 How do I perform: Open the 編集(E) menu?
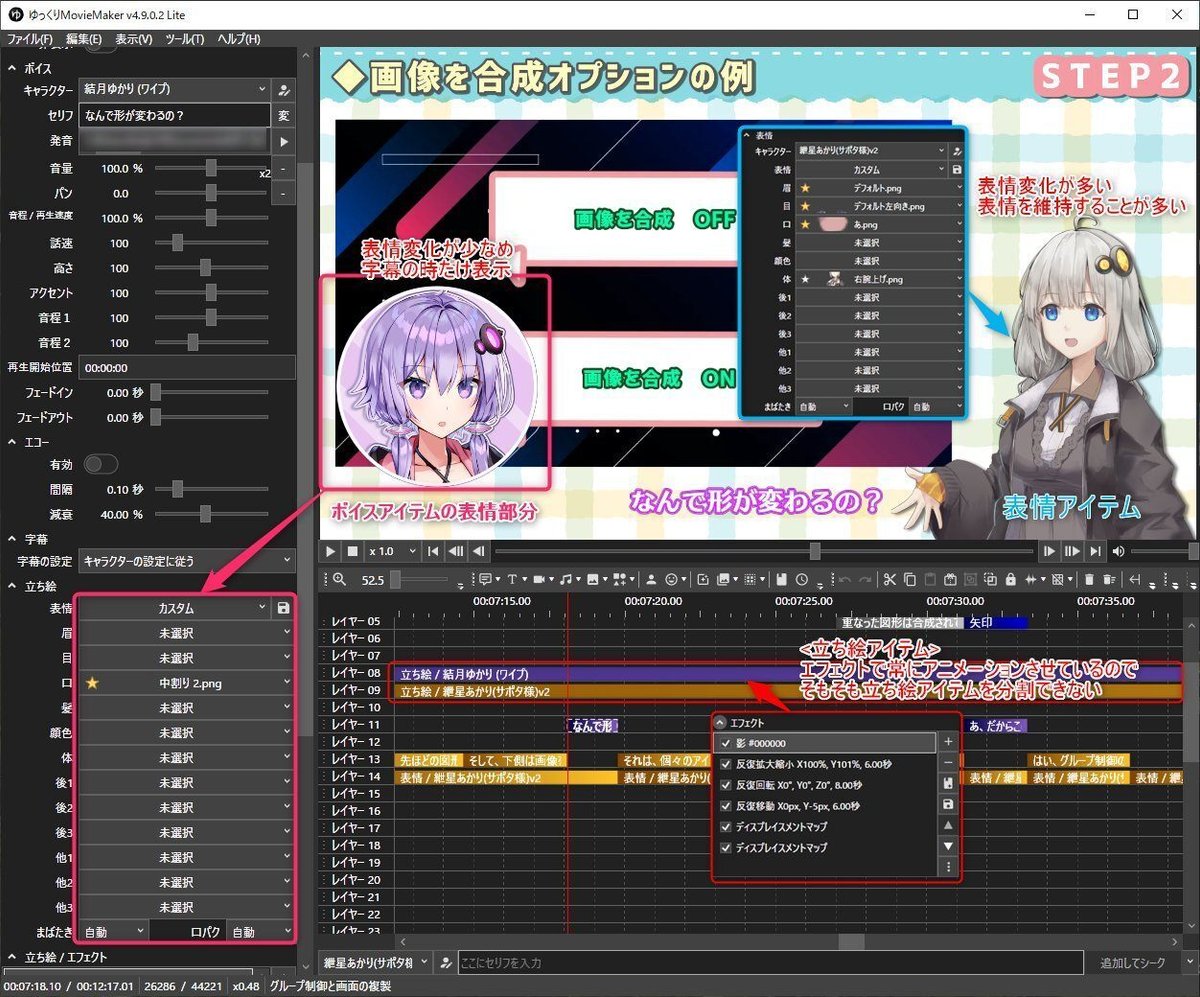(83, 39)
